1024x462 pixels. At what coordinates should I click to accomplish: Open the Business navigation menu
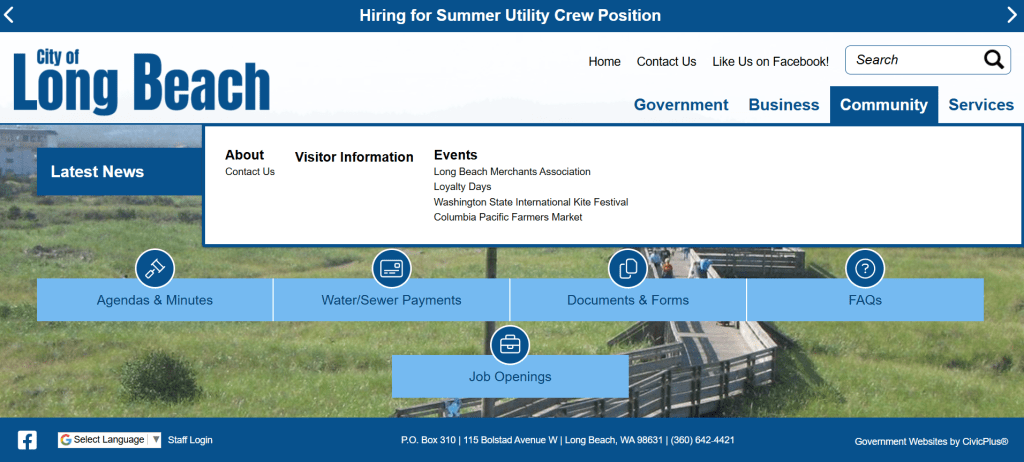pyautogui.click(x=784, y=105)
